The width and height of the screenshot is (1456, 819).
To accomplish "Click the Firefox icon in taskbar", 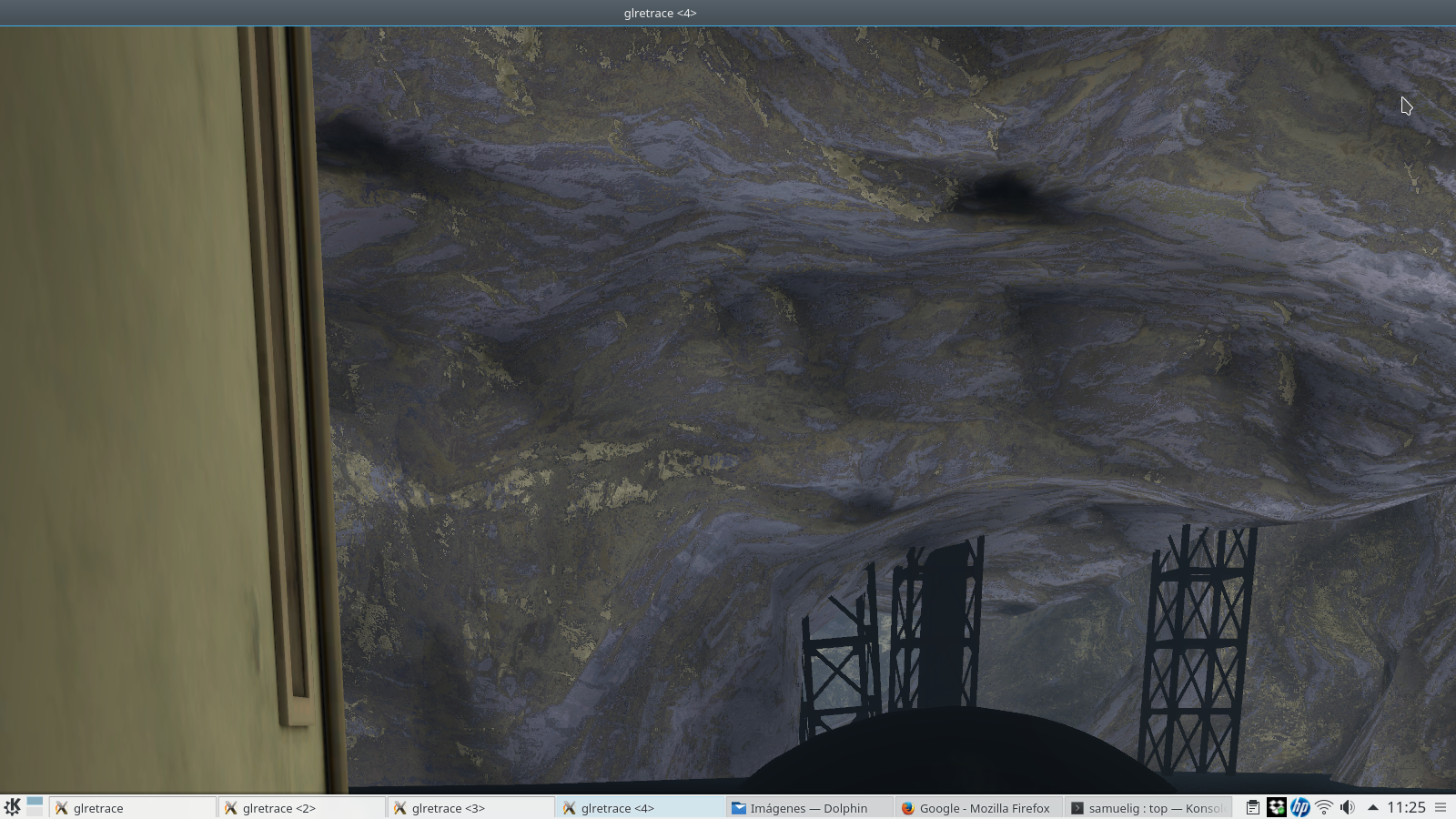I will pyautogui.click(x=907, y=808).
